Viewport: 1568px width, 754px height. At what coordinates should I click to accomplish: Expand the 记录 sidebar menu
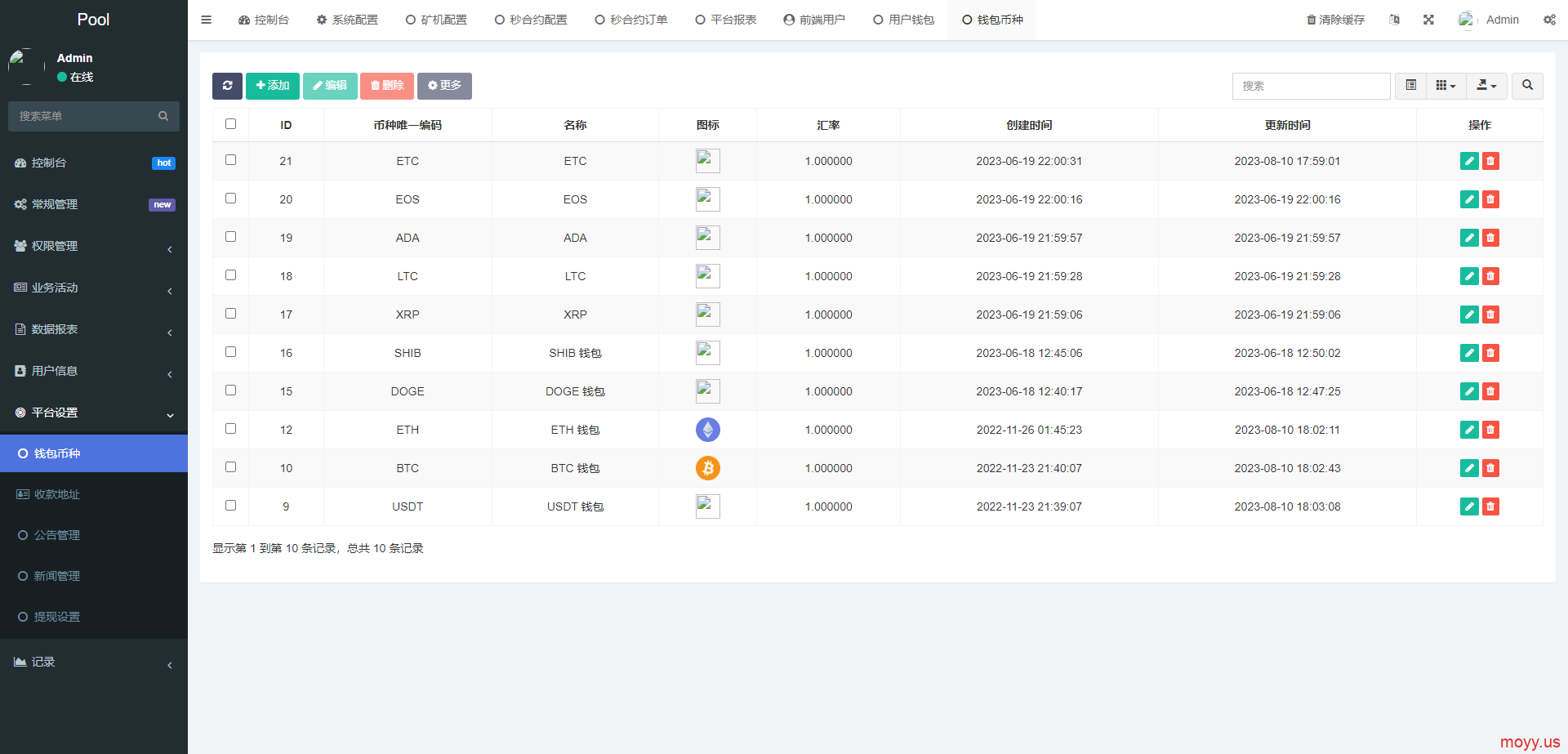(x=94, y=663)
